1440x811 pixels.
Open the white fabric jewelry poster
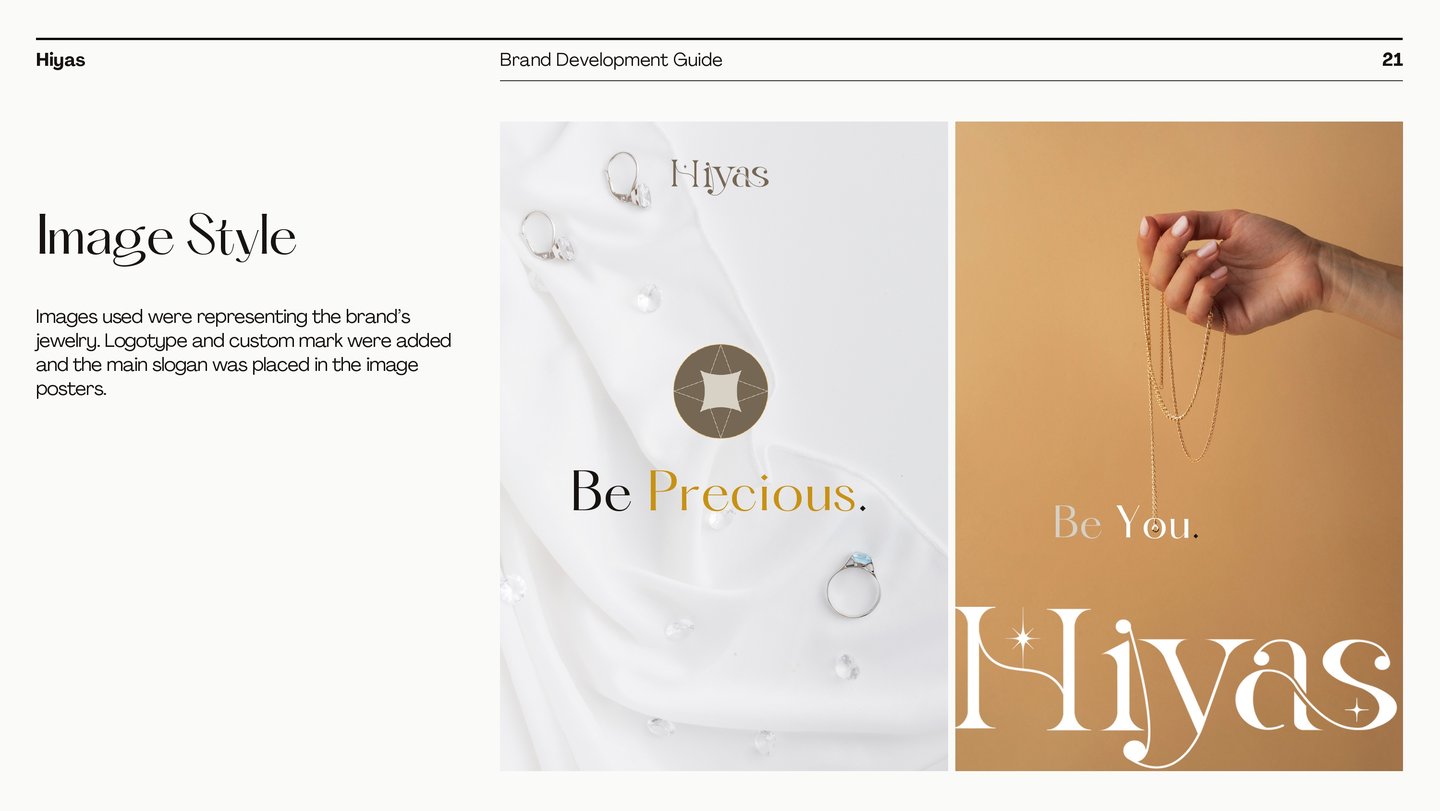pyautogui.click(x=723, y=446)
